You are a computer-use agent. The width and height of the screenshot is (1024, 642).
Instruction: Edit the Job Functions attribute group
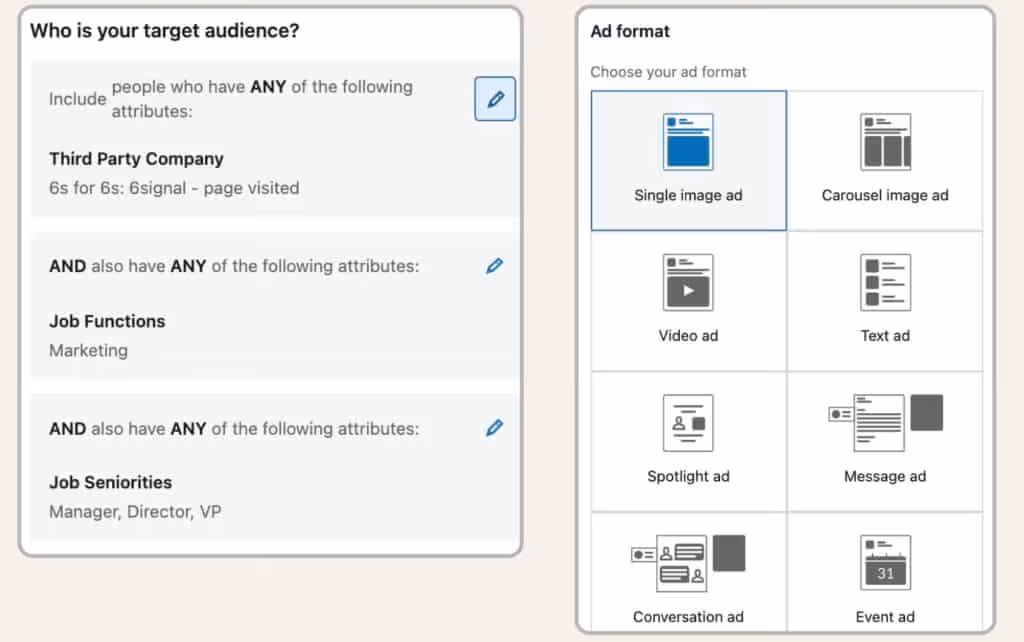point(494,266)
